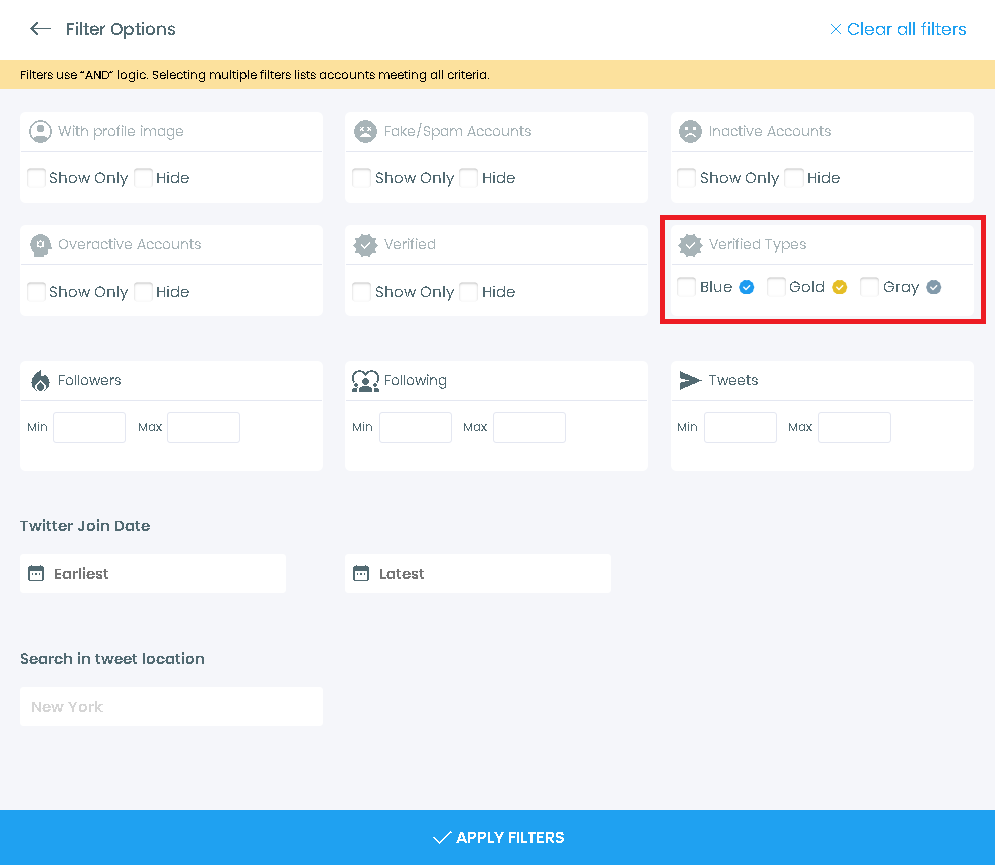Click the Following section label
This screenshot has width=995, height=865.
(x=415, y=381)
